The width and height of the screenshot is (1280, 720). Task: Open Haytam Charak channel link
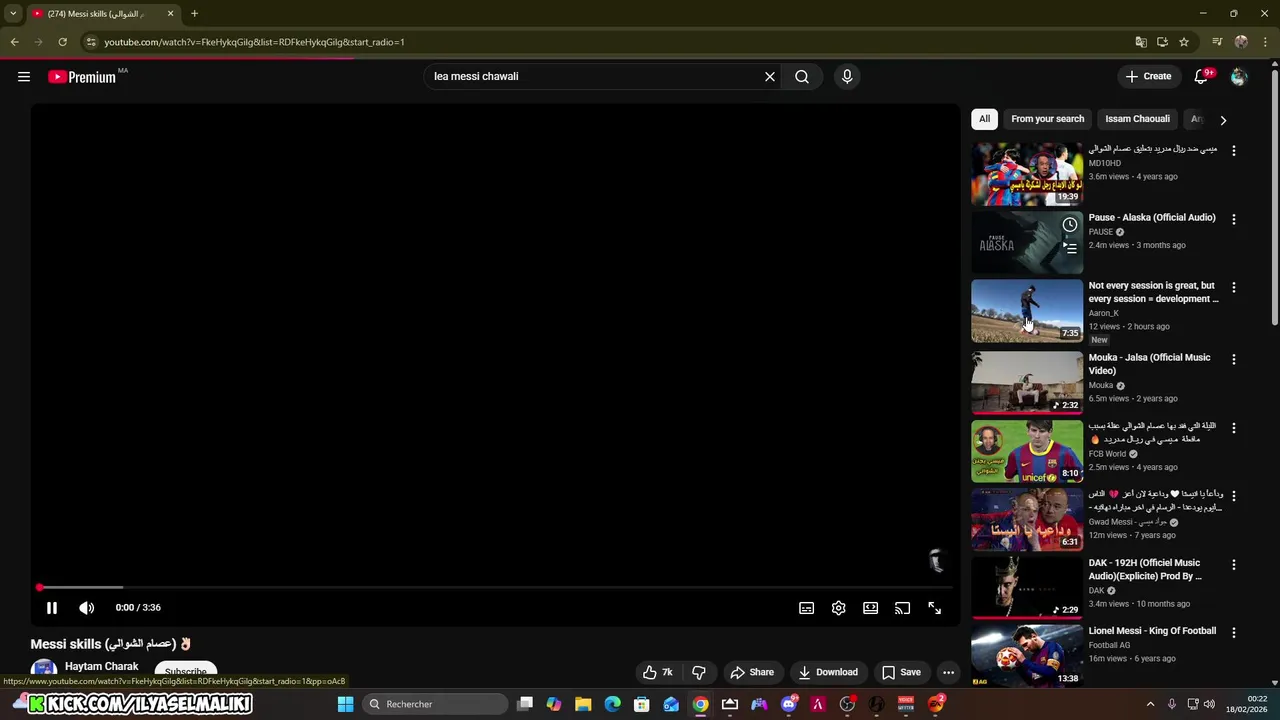[101, 666]
